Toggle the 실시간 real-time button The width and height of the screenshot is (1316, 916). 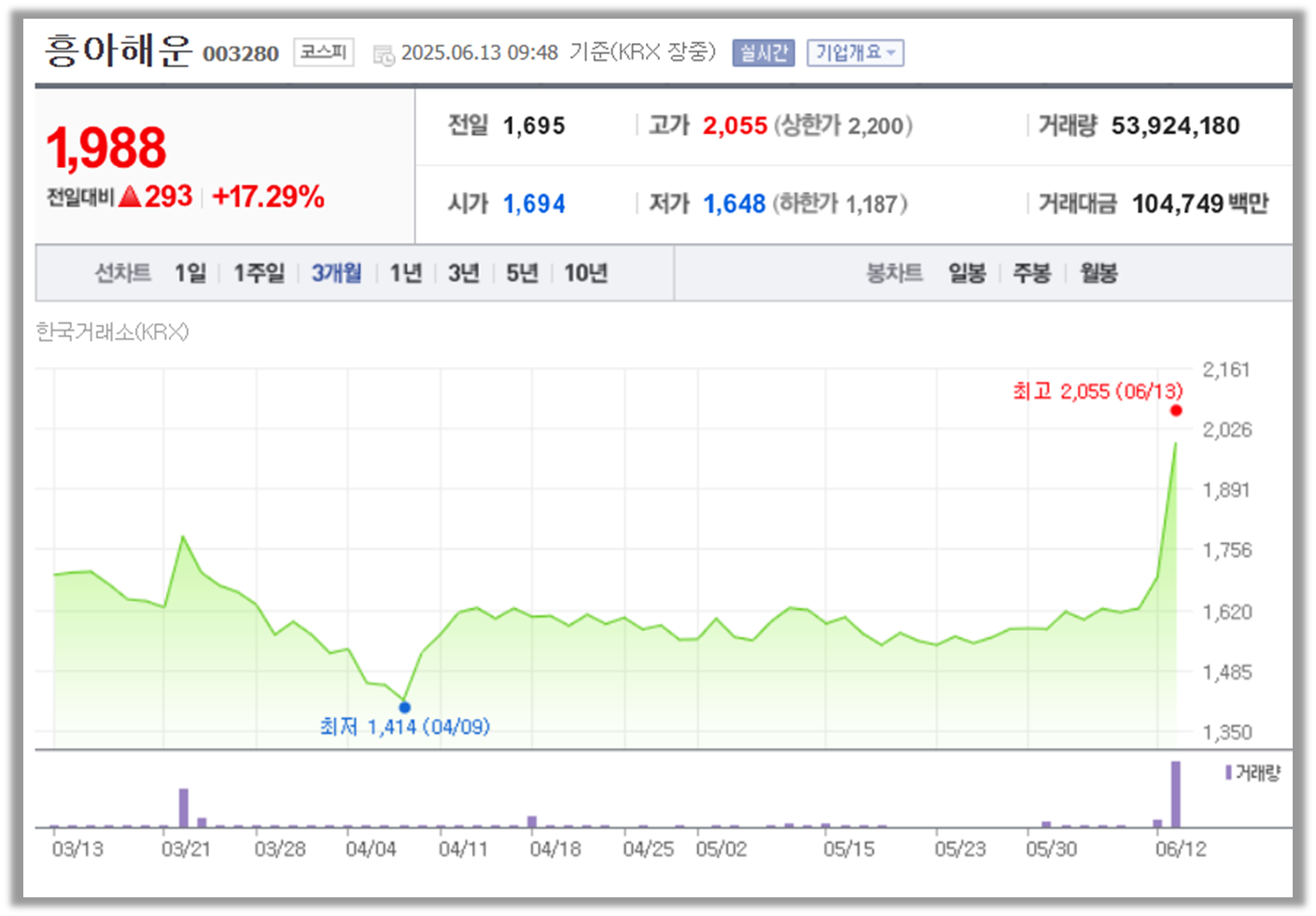click(x=763, y=53)
